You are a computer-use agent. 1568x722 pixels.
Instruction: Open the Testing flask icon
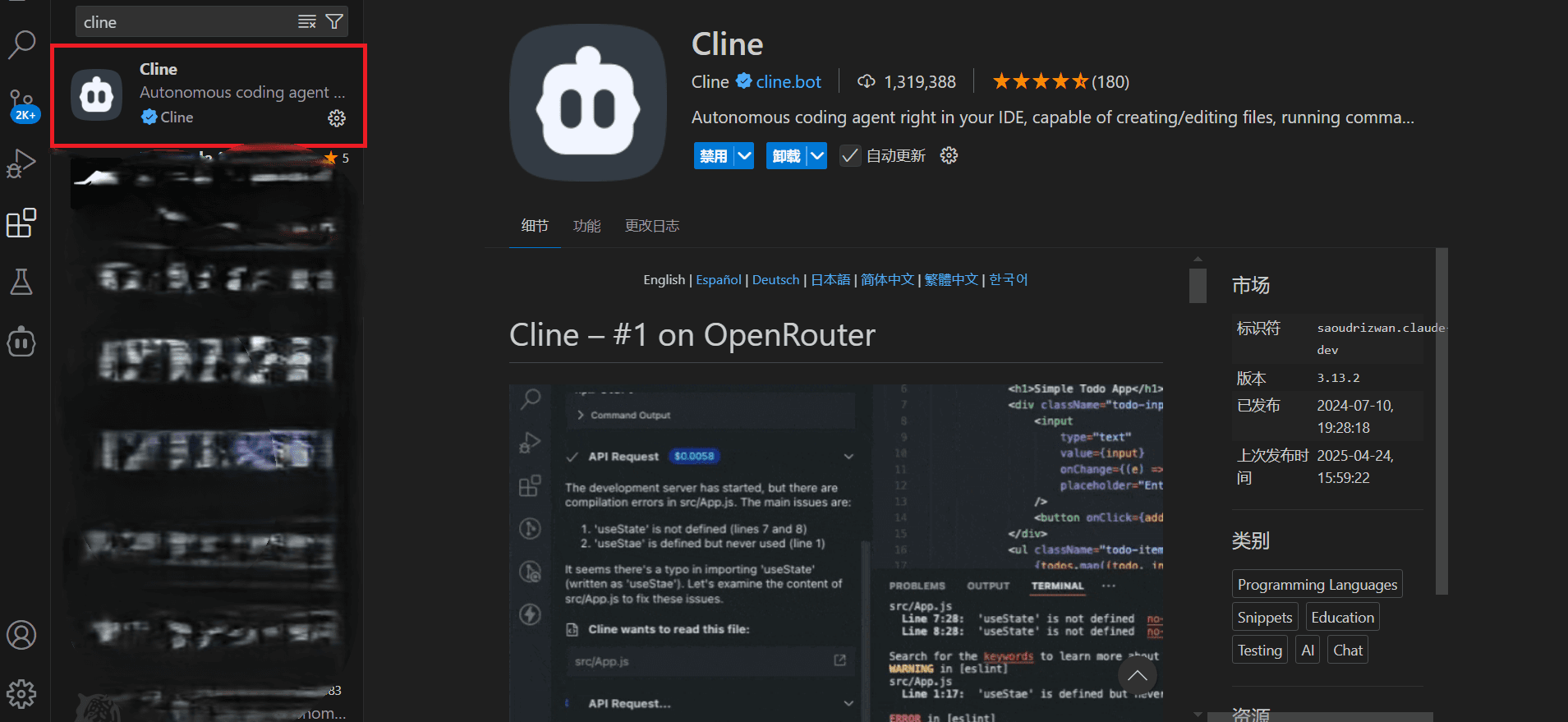(21, 282)
